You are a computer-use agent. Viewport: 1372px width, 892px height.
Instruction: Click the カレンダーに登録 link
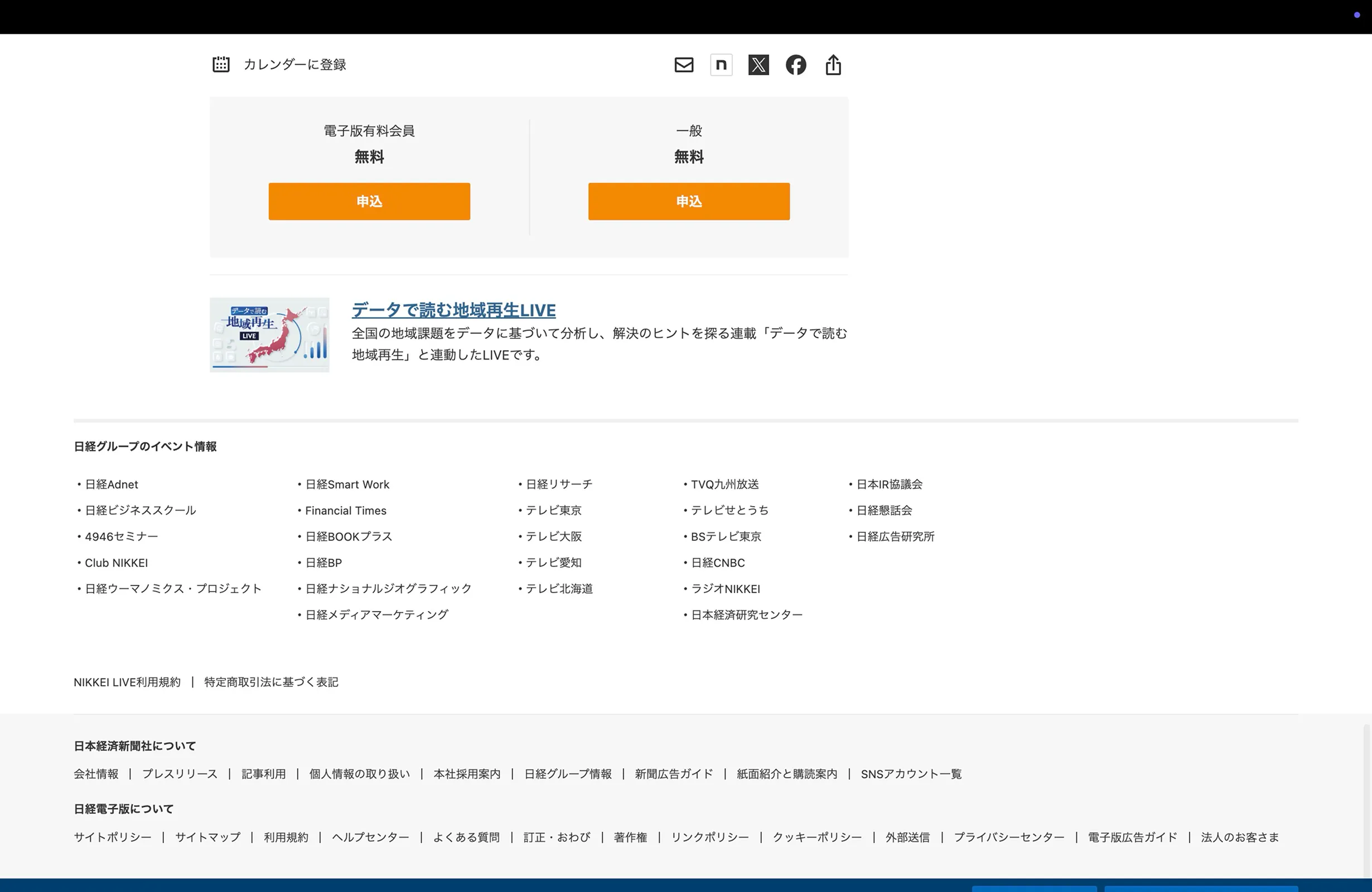coord(294,65)
